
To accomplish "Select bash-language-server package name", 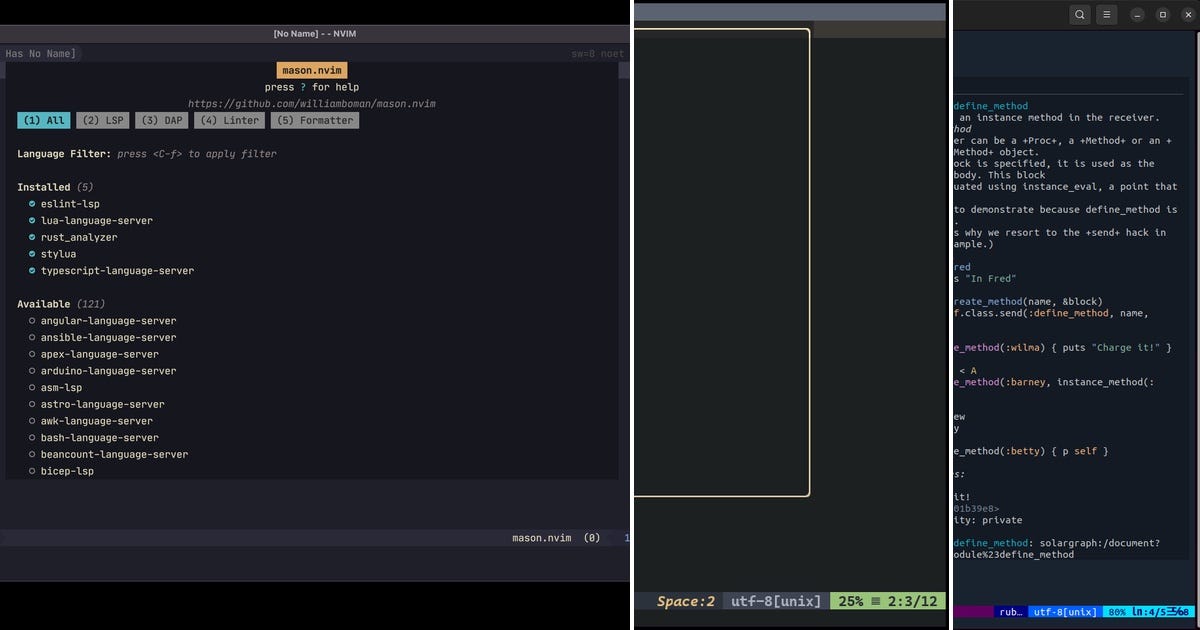I will coord(100,437).
